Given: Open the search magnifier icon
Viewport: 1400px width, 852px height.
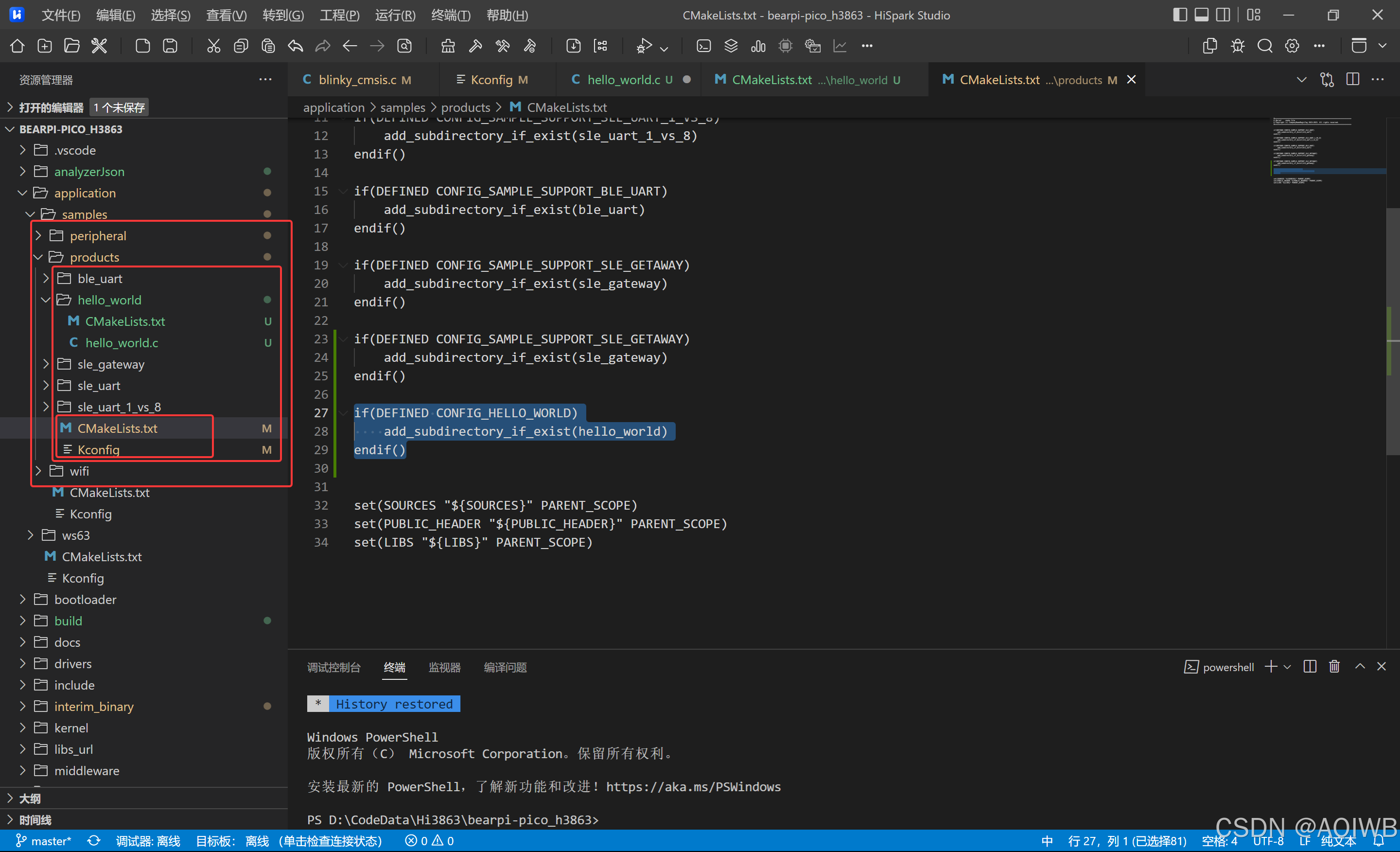Looking at the screenshot, I should (1265, 46).
